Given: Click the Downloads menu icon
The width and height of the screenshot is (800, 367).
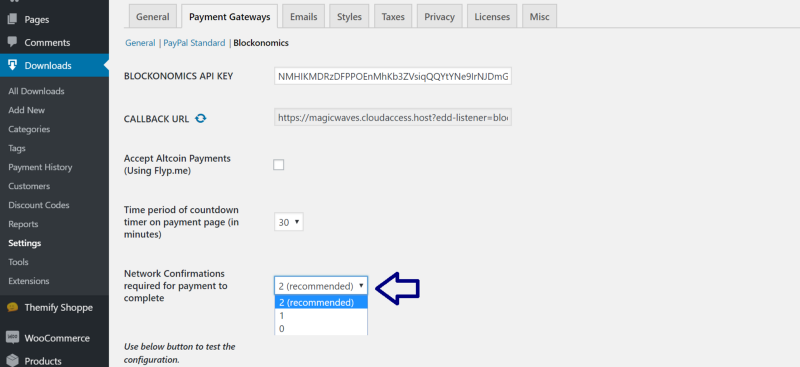Looking at the screenshot, I should (12, 65).
